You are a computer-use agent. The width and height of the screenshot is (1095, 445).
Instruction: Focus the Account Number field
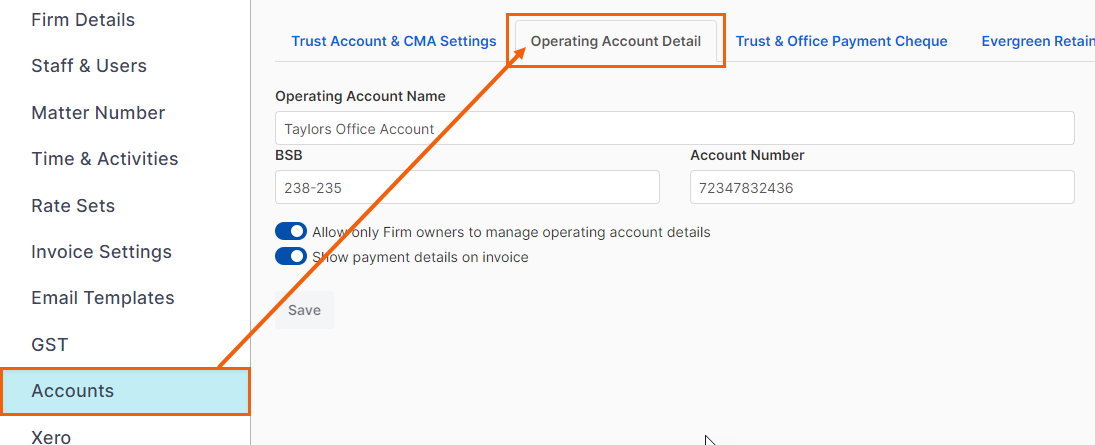click(882, 187)
